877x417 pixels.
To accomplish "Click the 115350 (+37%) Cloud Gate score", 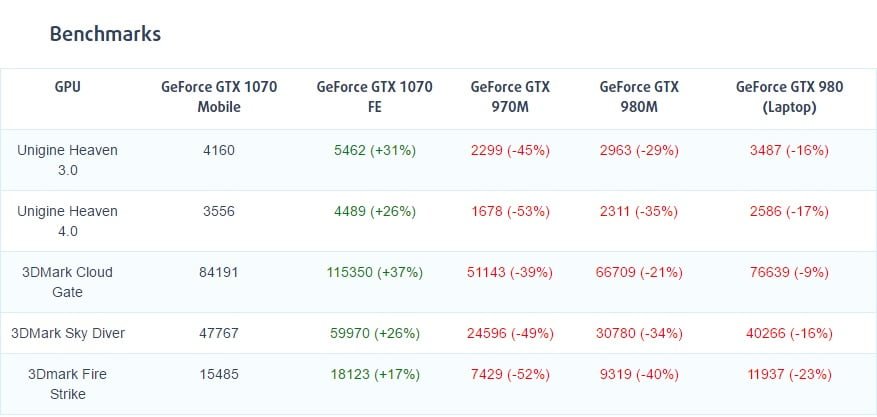I will pos(375,272).
